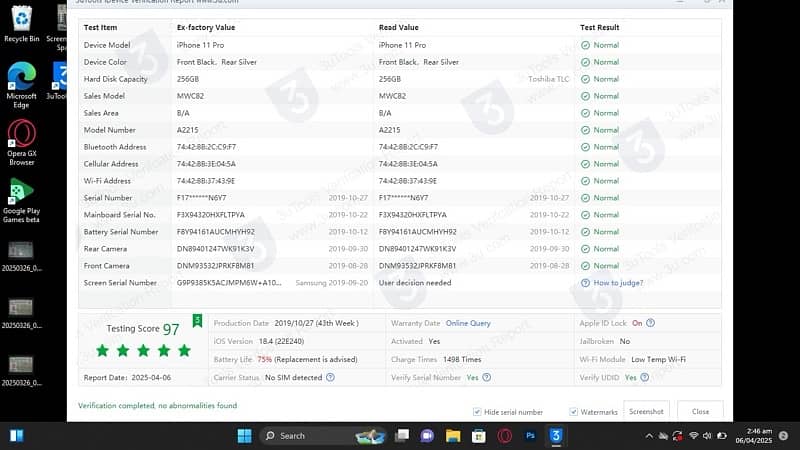Click the Testing Score 97 value
Viewport: 800px width, 450px height.
click(170, 329)
